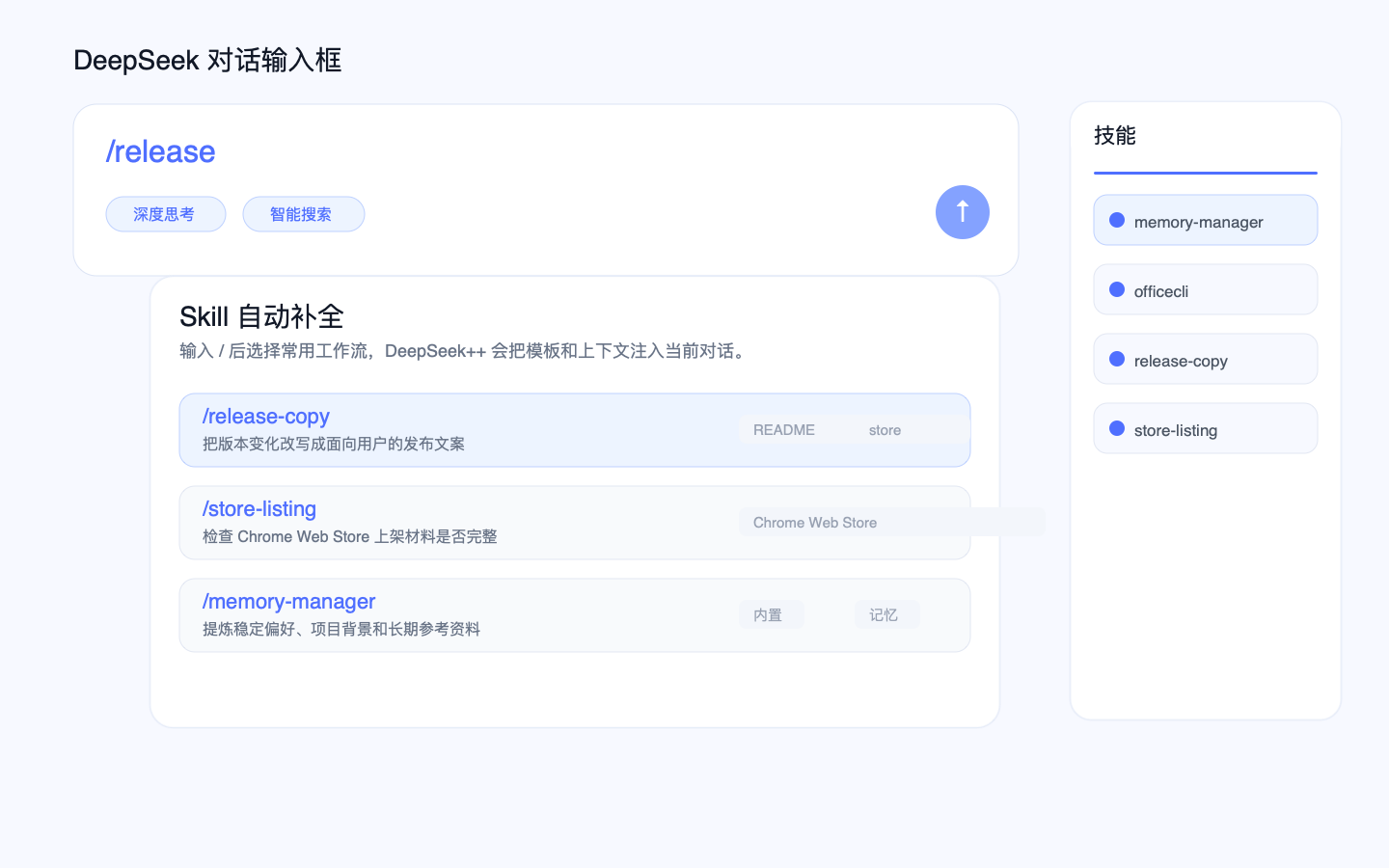
Task: Click the Skill 自动补全 heading
Action: pyautogui.click(x=261, y=316)
